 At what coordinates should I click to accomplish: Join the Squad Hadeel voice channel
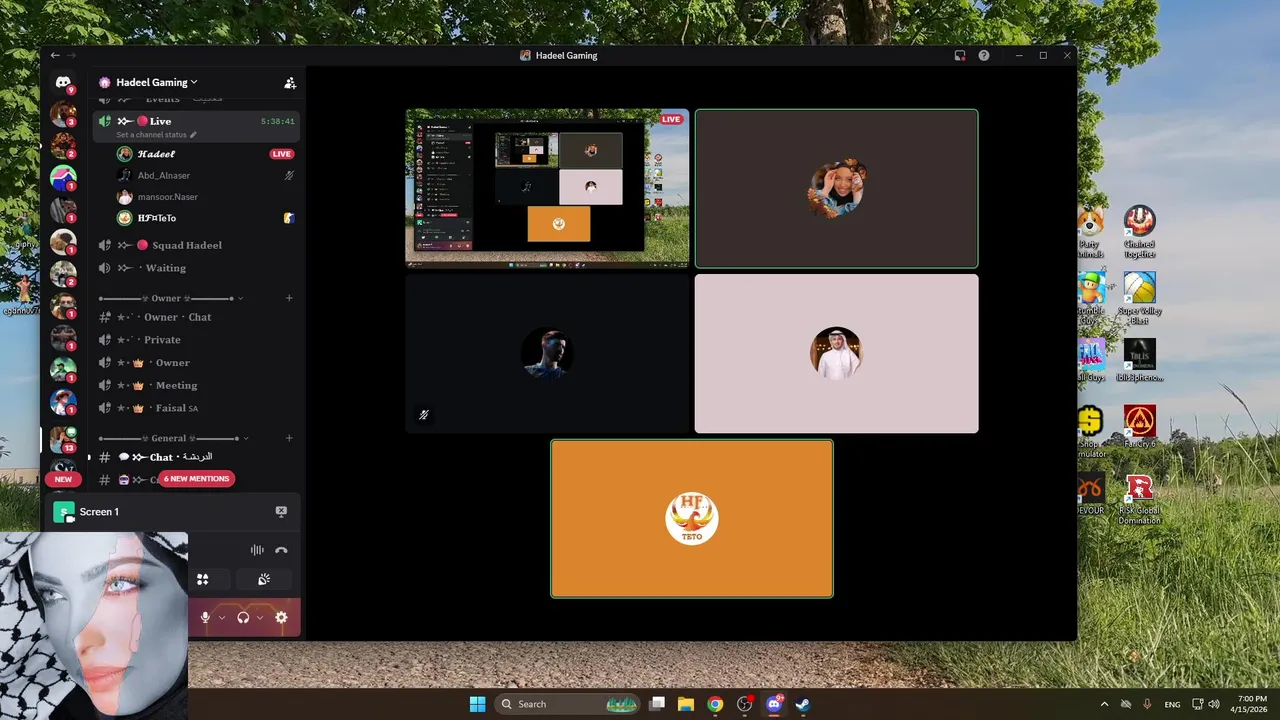point(196,245)
